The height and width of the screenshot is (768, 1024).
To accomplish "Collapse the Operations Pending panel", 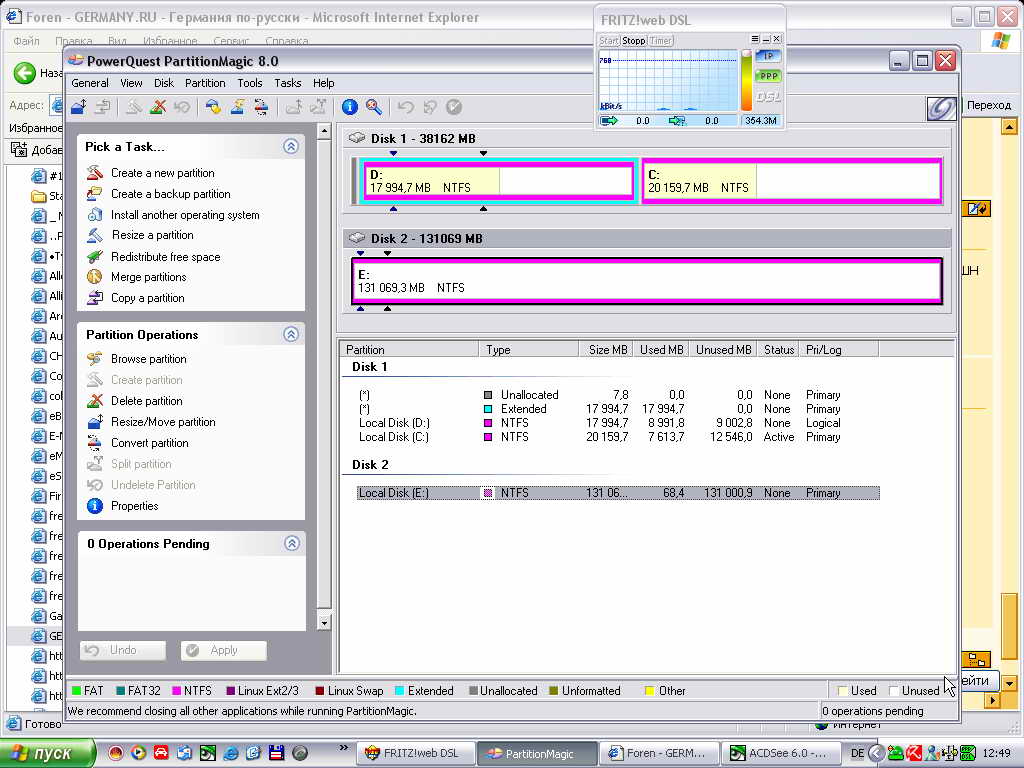I will [291, 543].
